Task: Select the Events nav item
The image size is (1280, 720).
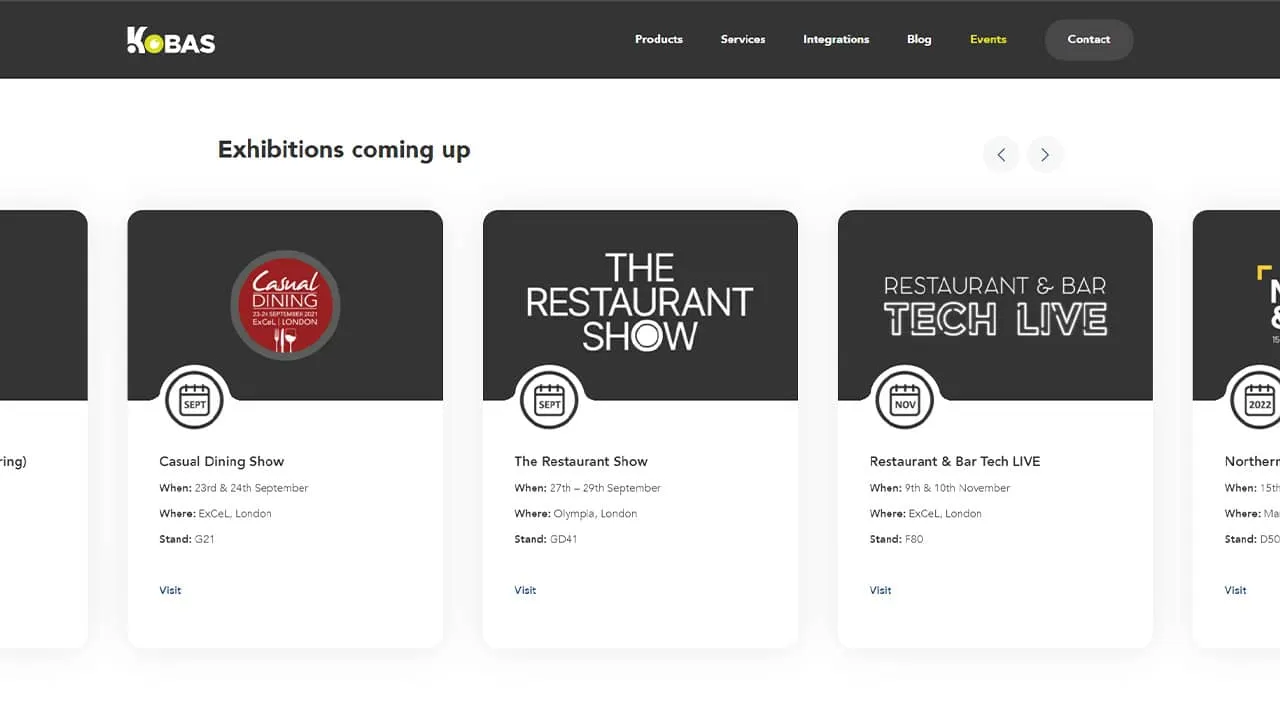Action: point(988,40)
